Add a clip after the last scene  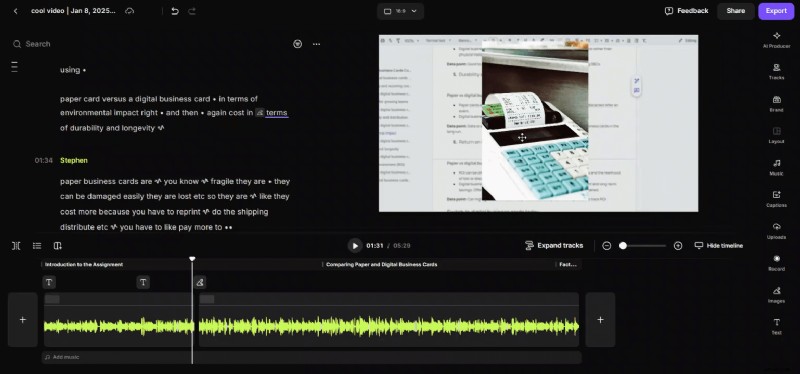pos(600,320)
